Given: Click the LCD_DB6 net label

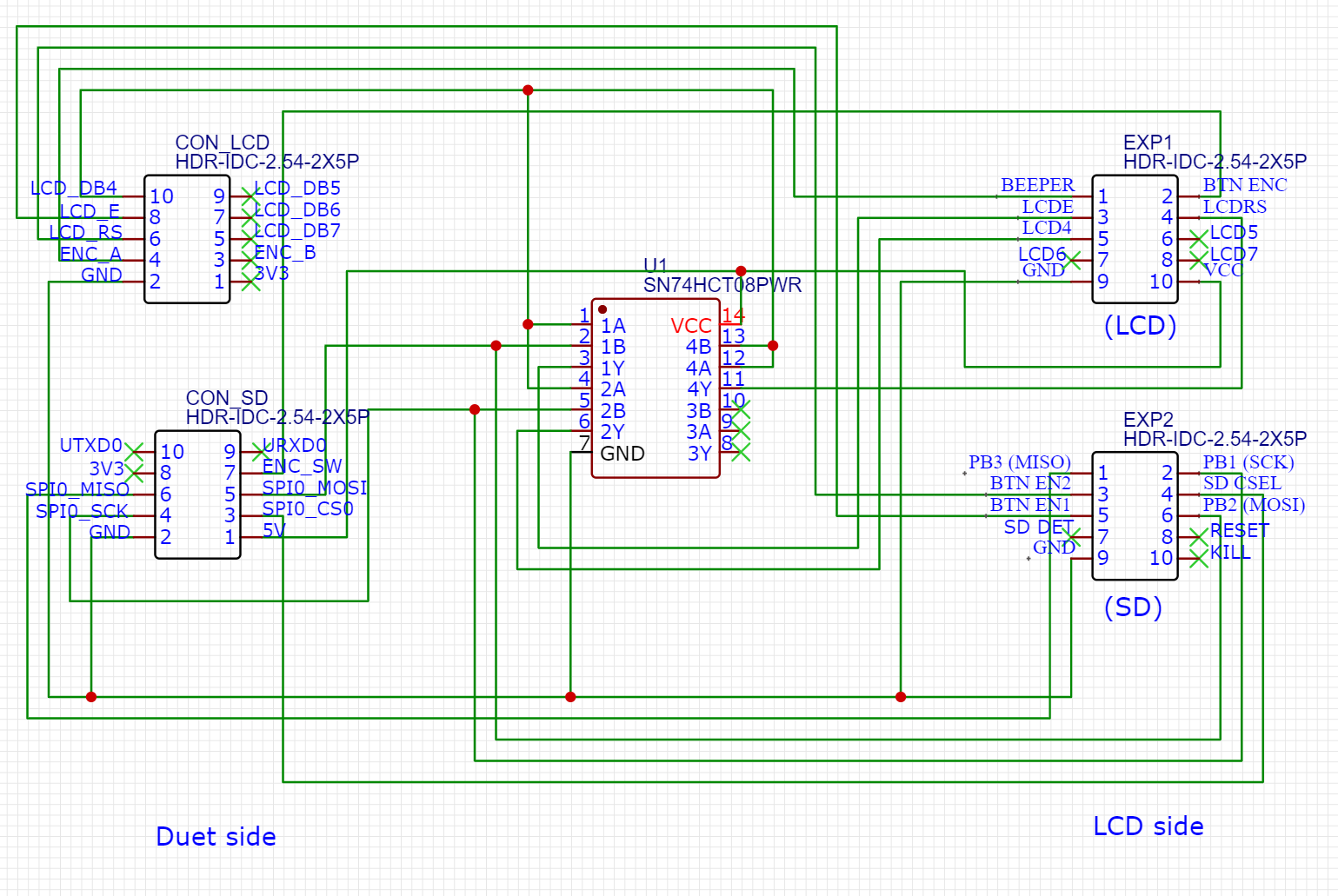Looking at the screenshot, I should 297,210.
